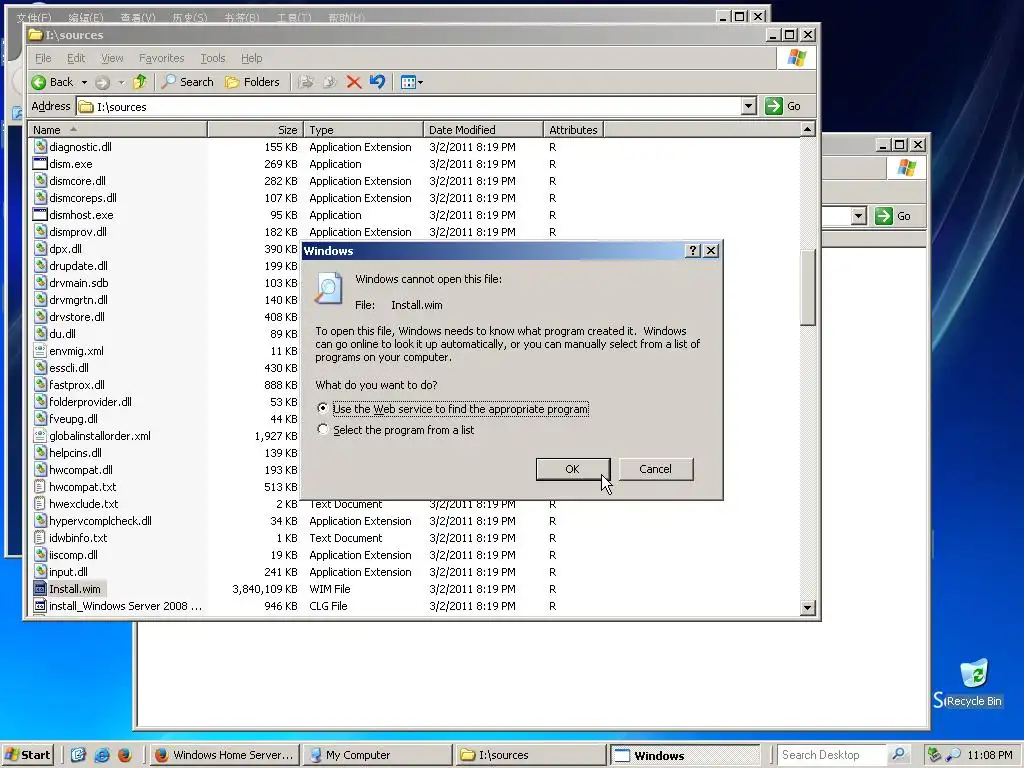Click the Move To toolbar icon
This screenshot has width=1024, height=768.
305,82
